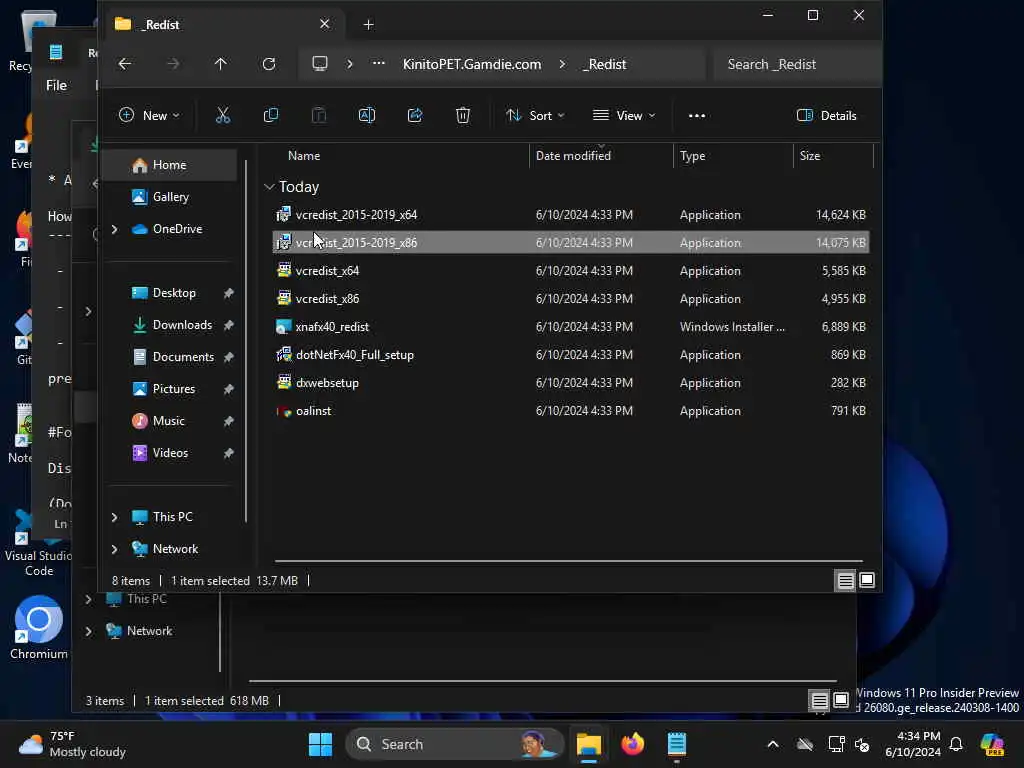Image resolution: width=1024 pixels, height=768 pixels.
Task: Open Gallery in navigation pane
Action: pos(170,197)
